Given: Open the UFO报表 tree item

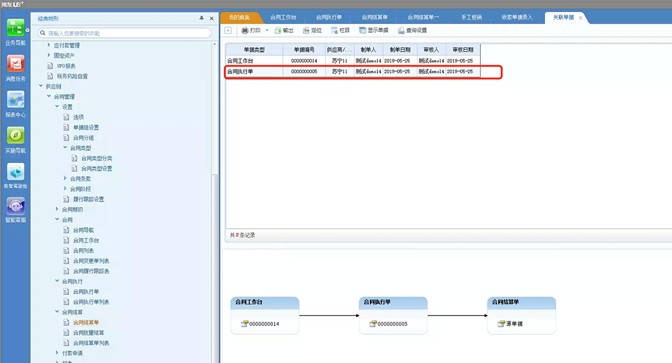Looking at the screenshot, I should (x=66, y=66).
